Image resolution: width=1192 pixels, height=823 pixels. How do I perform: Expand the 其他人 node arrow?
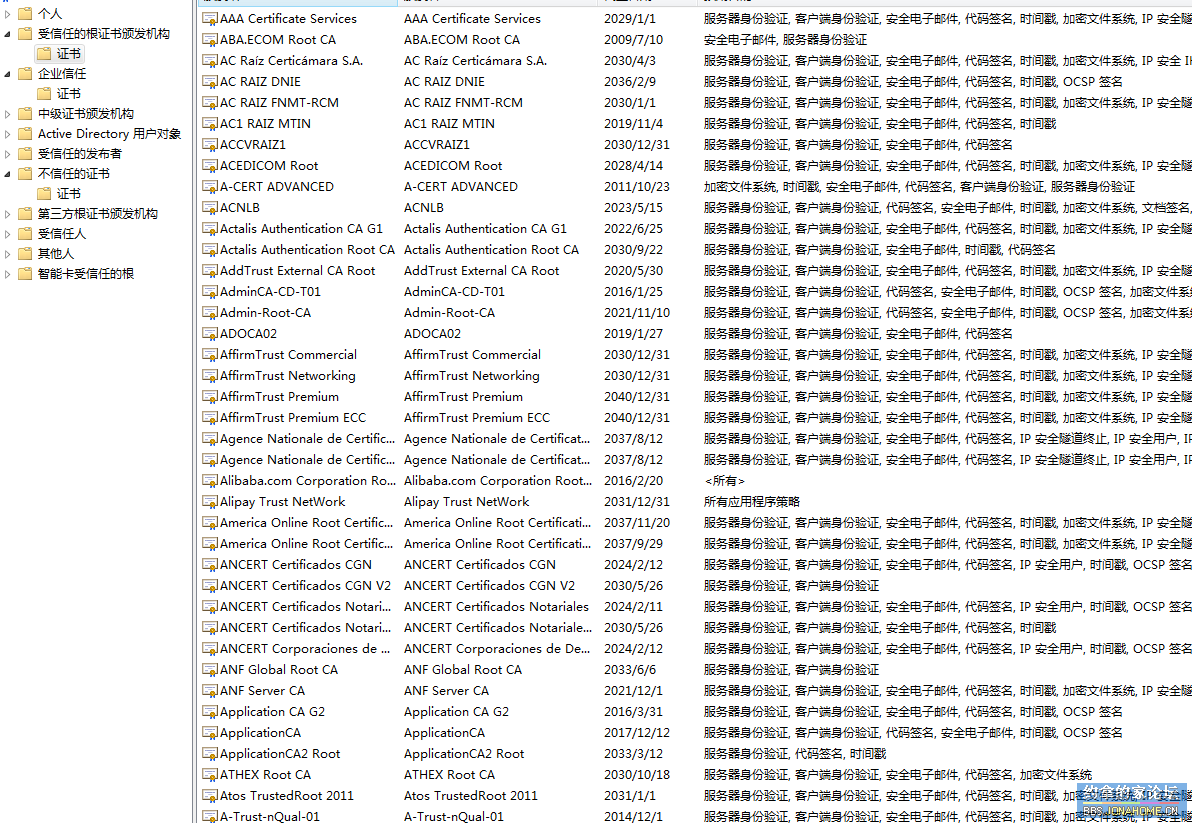[8, 254]
